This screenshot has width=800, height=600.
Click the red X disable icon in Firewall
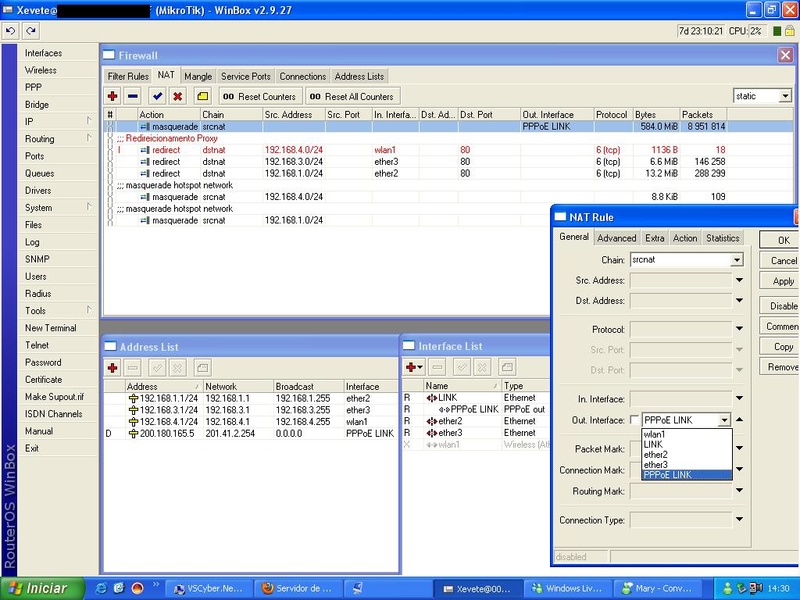[178, 96]
